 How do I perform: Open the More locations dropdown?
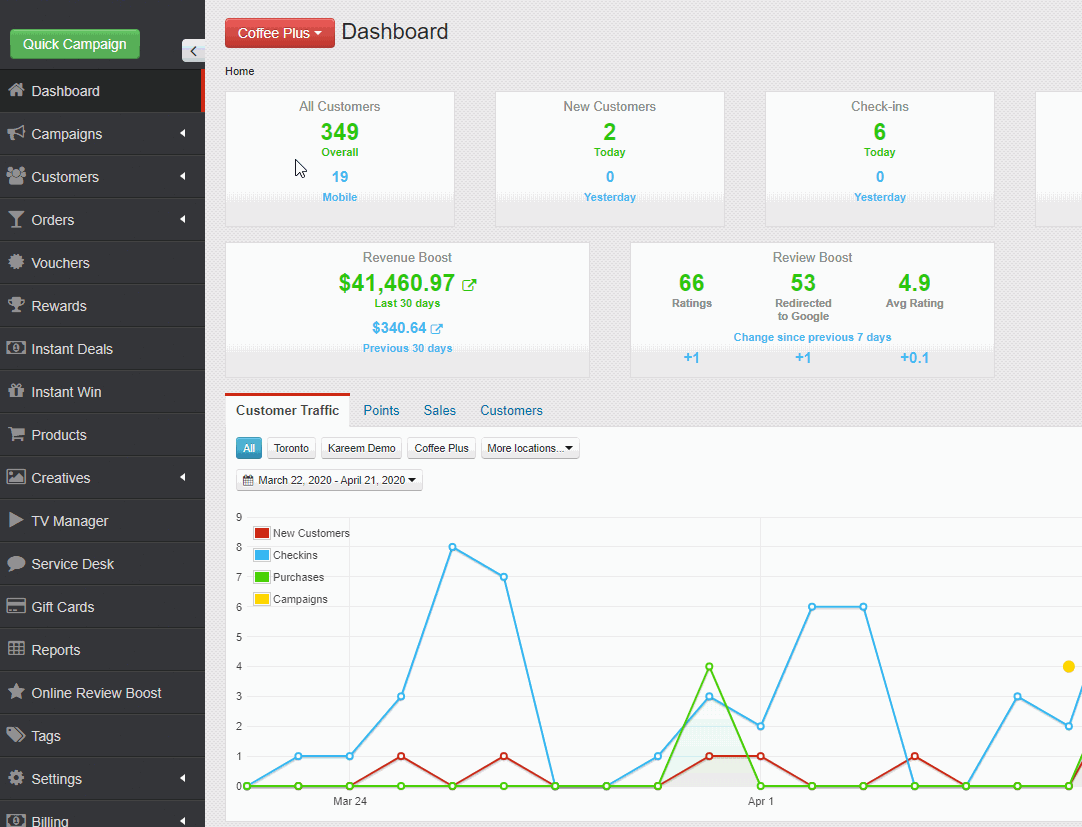[530, 448]
